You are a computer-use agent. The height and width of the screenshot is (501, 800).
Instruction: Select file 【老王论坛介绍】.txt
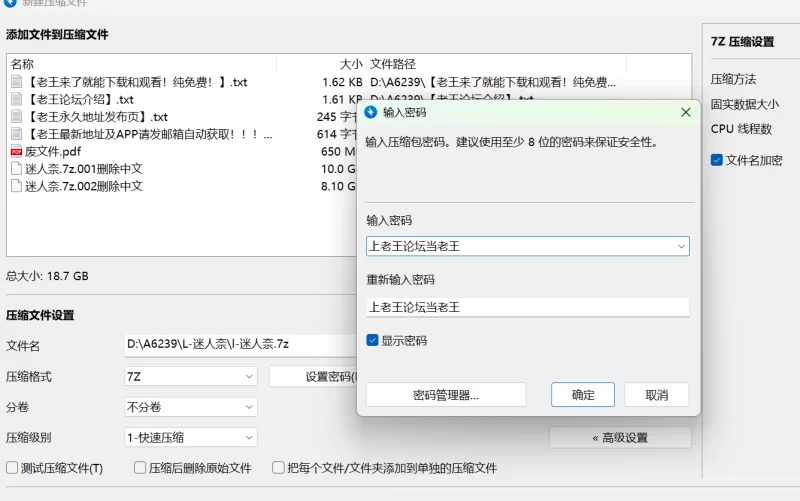pyautogui.click(x=79, y=99)
